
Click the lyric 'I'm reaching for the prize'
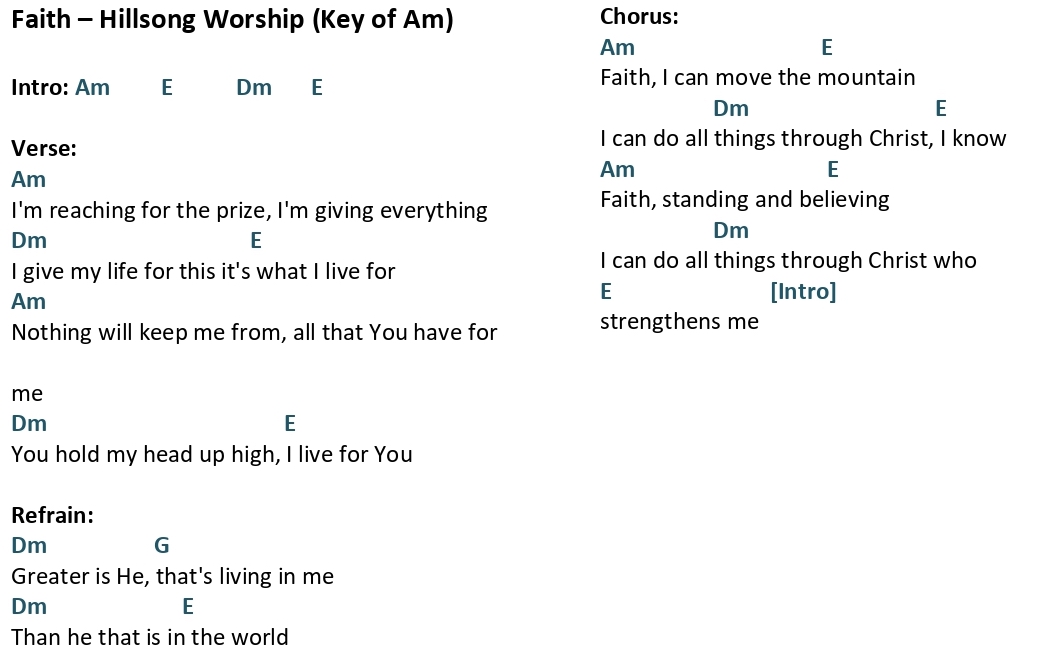coord(141,211)
